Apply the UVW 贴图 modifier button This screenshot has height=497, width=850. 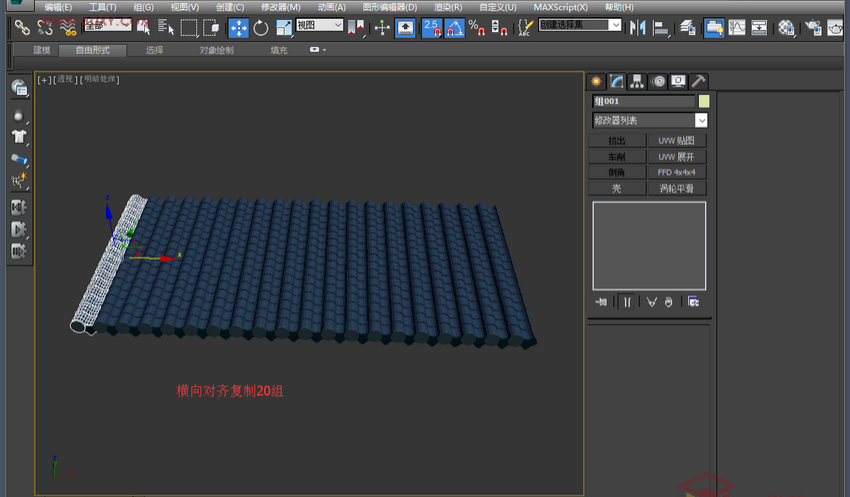pyautogui.click(x=677, y=141)
